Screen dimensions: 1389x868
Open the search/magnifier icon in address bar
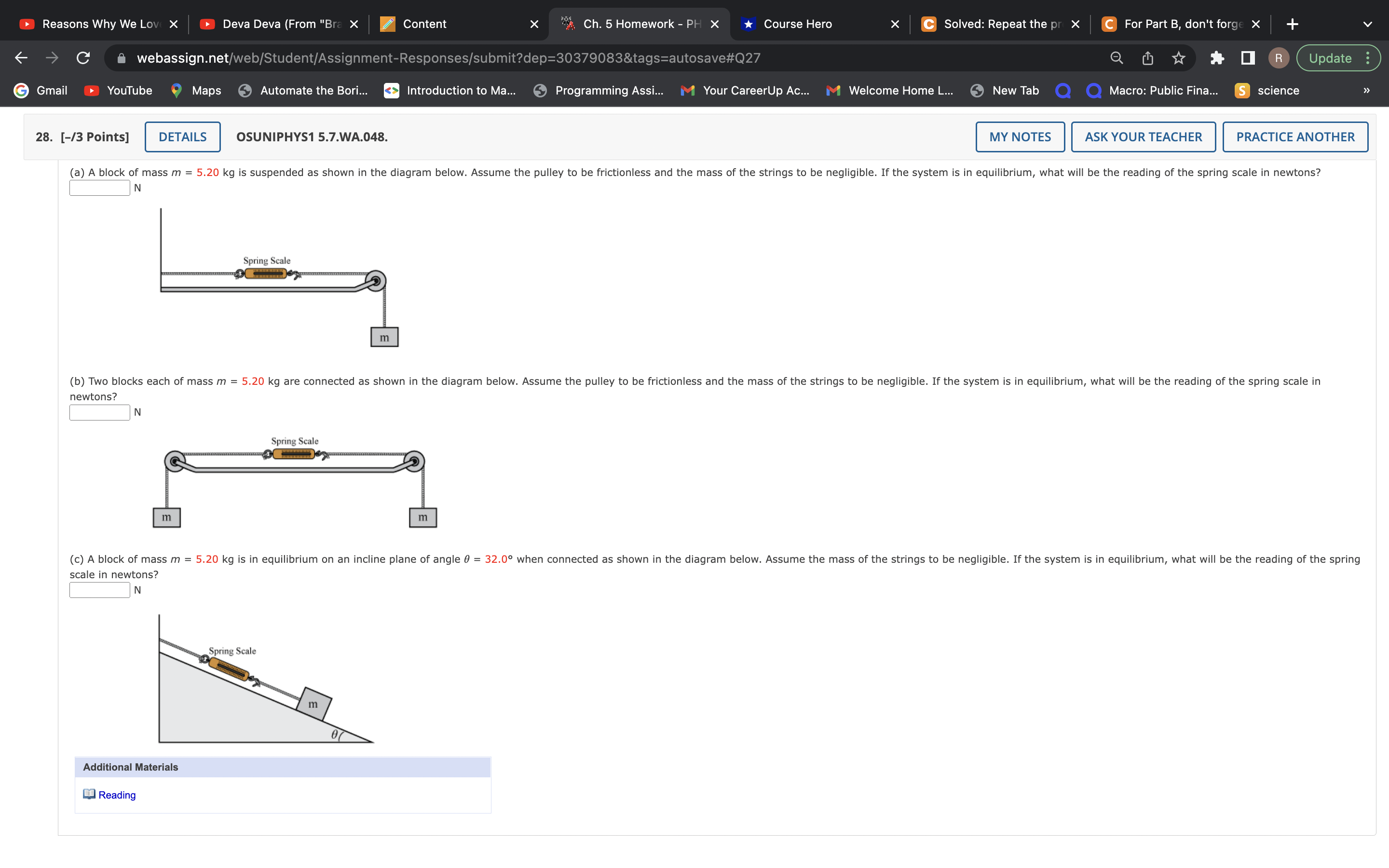point(1116,57)
